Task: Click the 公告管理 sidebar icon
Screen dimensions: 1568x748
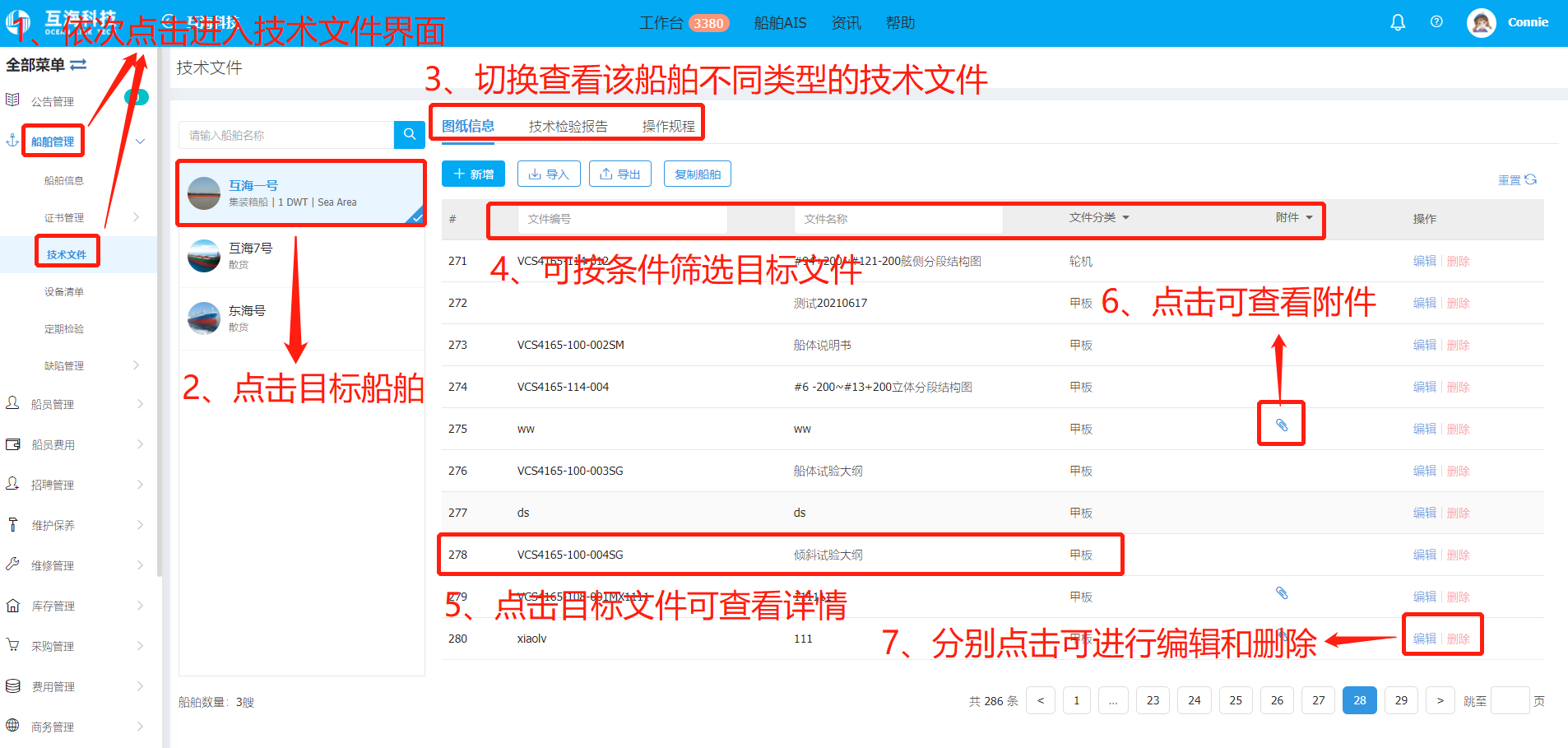Action: pyautogui.click(x=12, y=100)
